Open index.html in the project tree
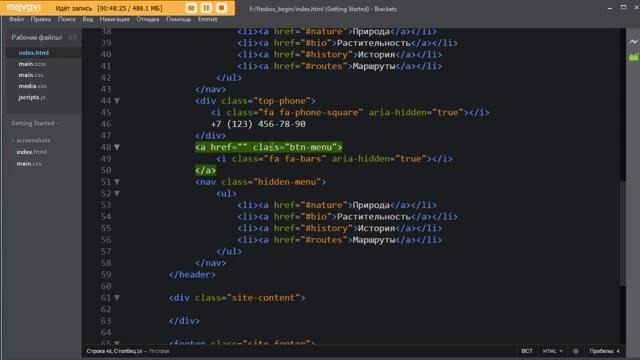The image size is (640, 360). pyautogui.click(x=31, y=152)
